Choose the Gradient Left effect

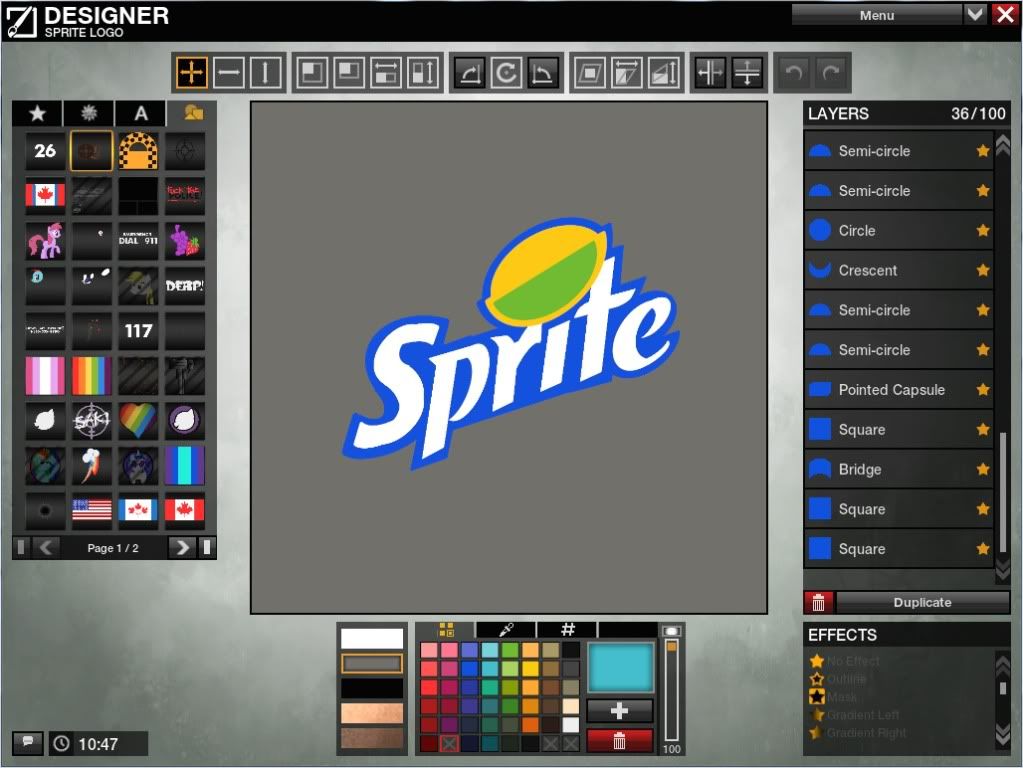(x=855, y=715)
